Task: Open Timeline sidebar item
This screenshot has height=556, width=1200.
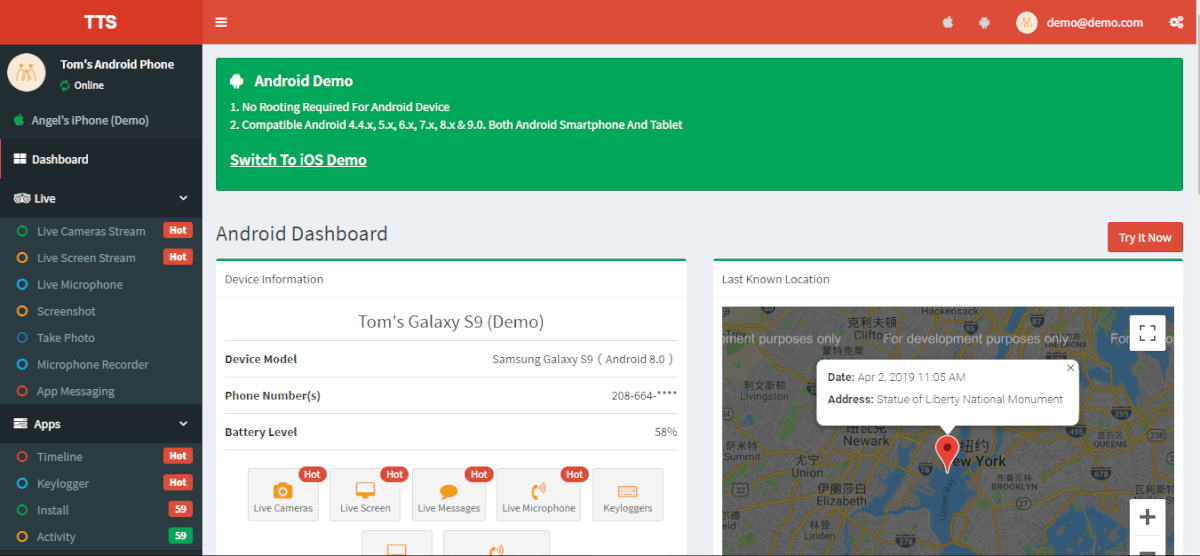Action: point(101,456)
